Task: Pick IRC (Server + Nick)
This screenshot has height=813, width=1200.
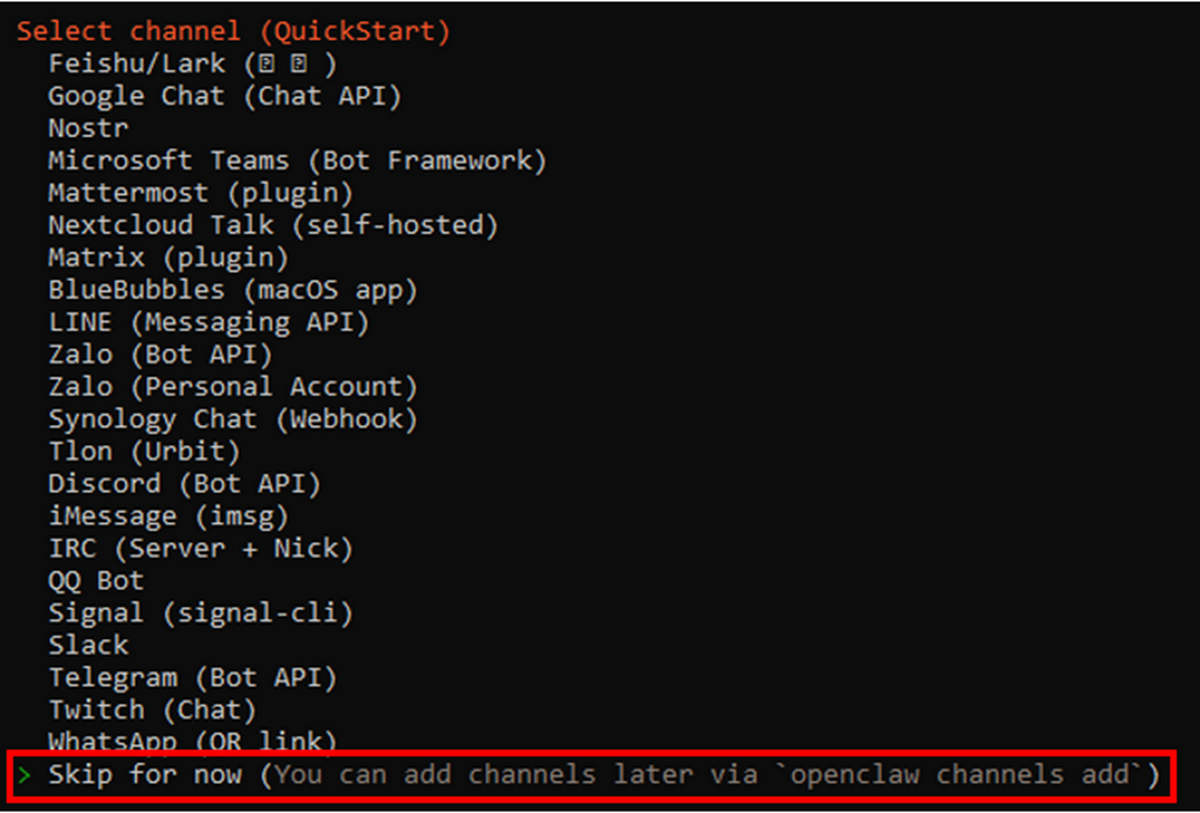Action: (200, 548)
